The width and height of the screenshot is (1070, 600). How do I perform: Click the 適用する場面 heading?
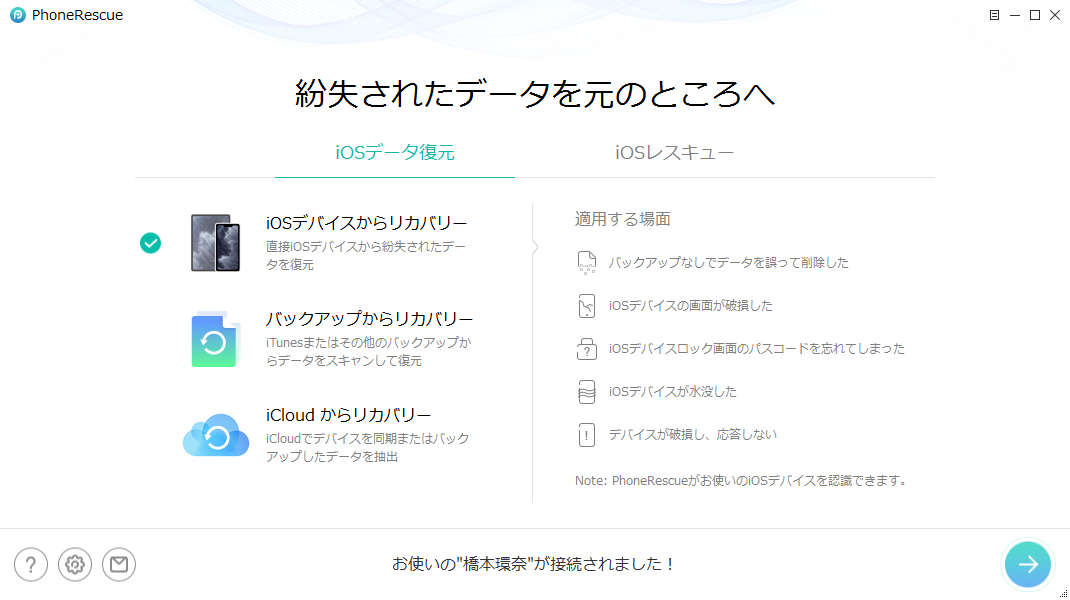[x=622, y=219]
